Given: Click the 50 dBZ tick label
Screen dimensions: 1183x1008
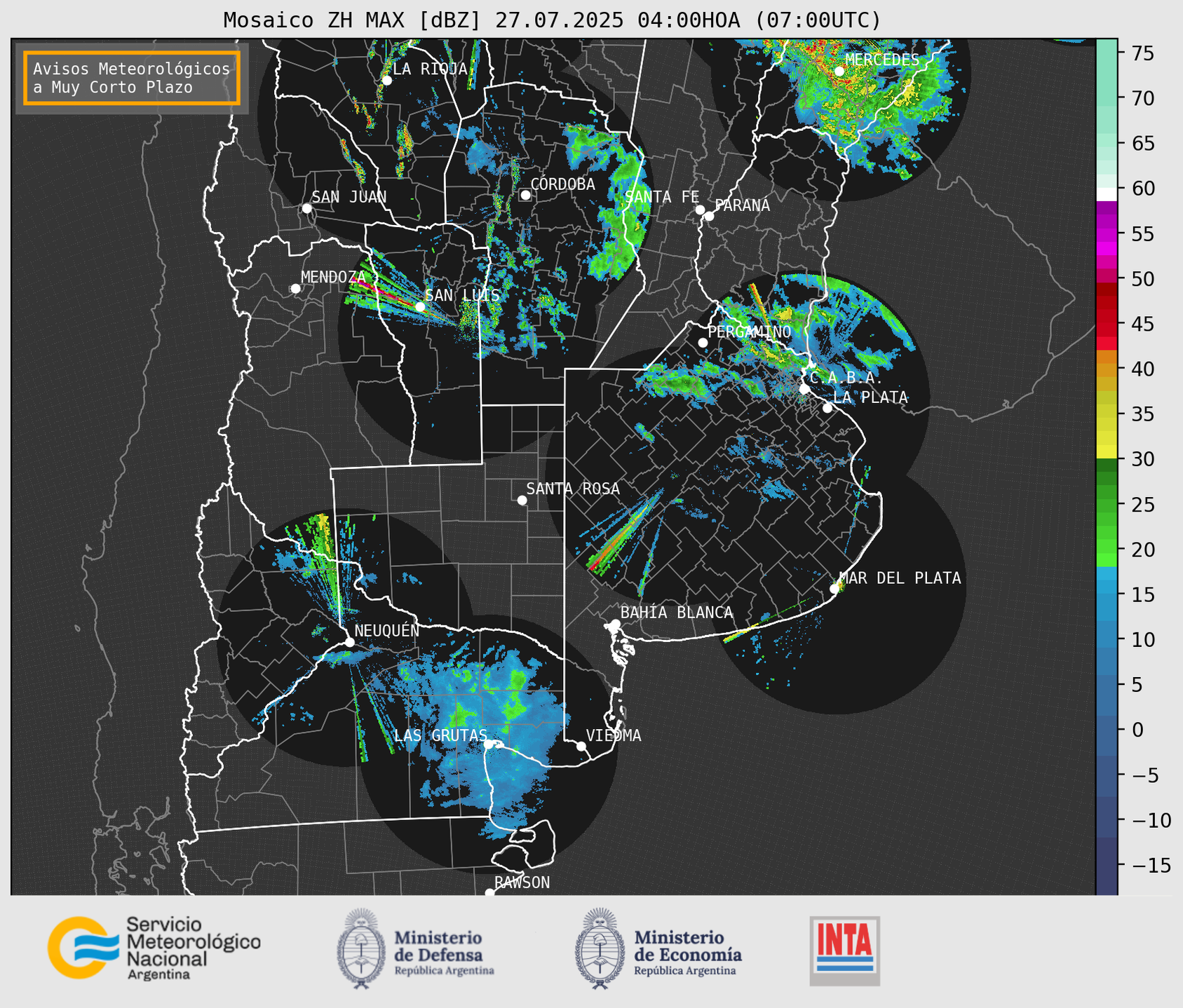Looking at the screenshot, I should (1143, 279).
